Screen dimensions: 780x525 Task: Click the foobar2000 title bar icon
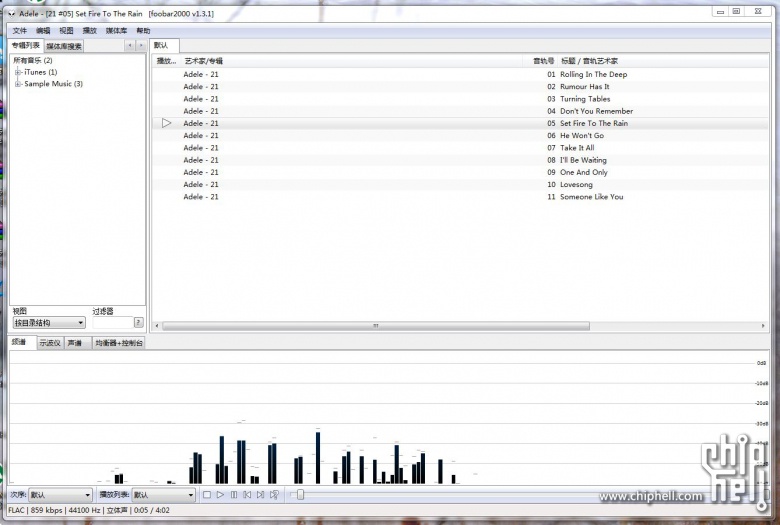pyautogui.click(x=11, y=14)
